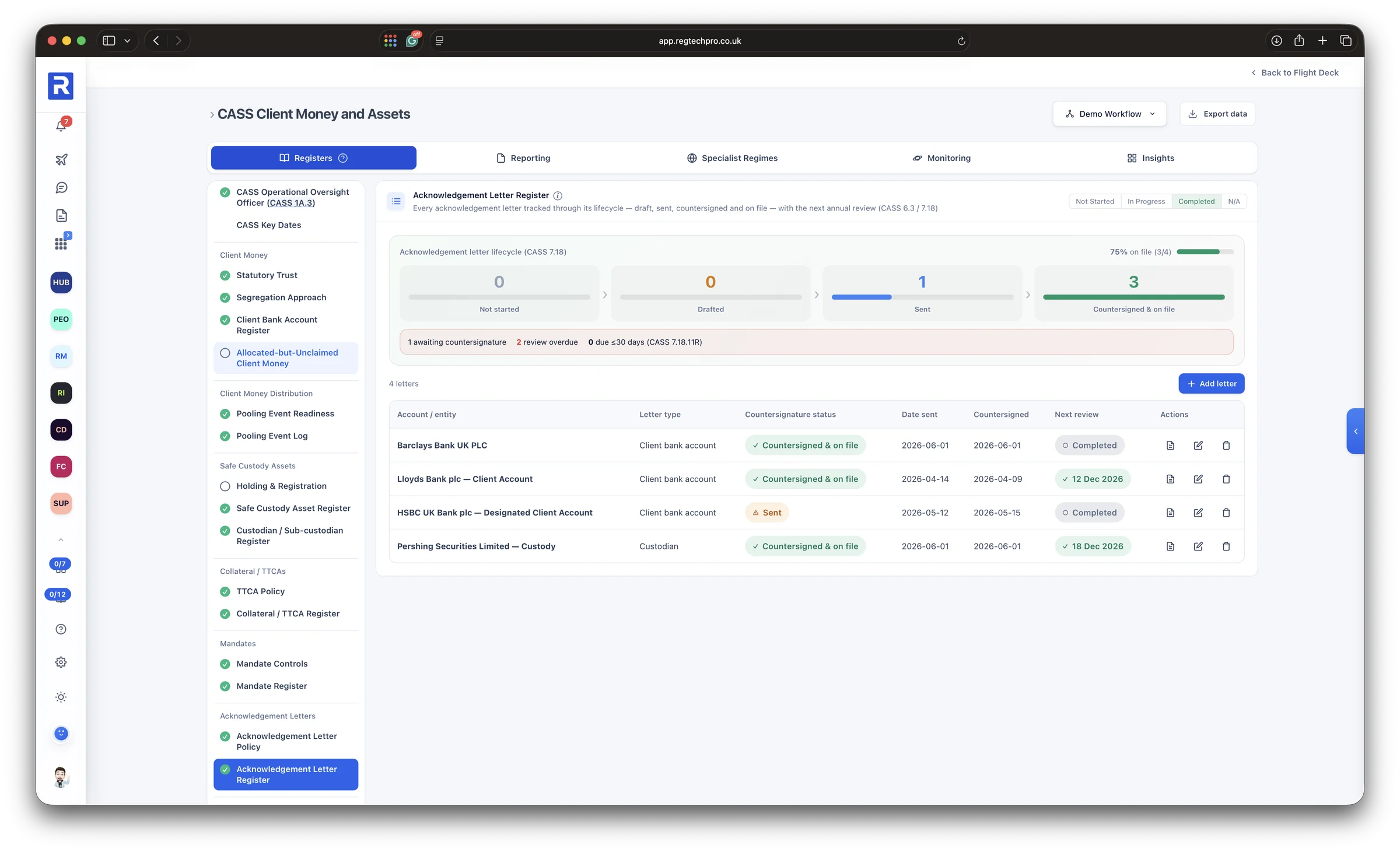Toggle the light/dark theme sun icon
This screenshot has width=1400, height=852.
[x=61, y=697]
